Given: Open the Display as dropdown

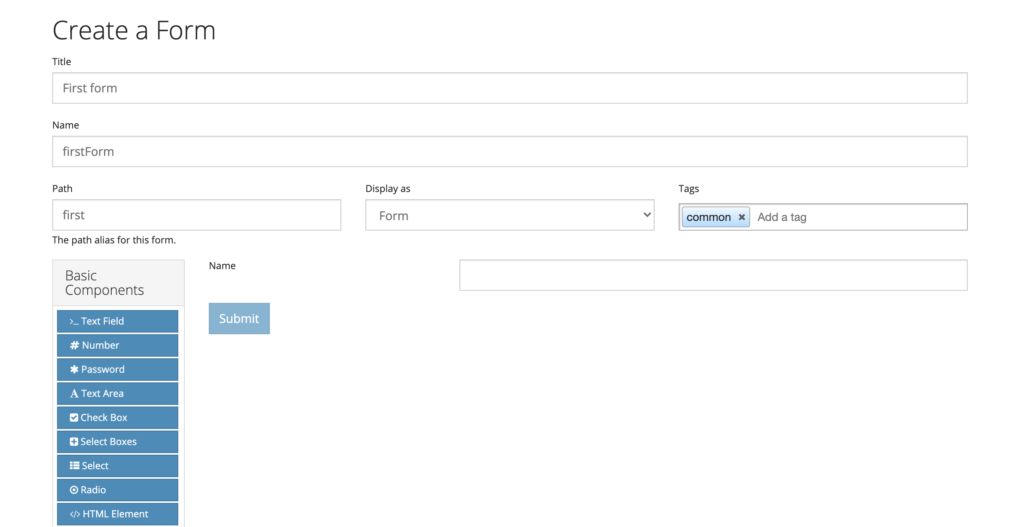Looking at the screenshot, I should (x=509, y=216).
